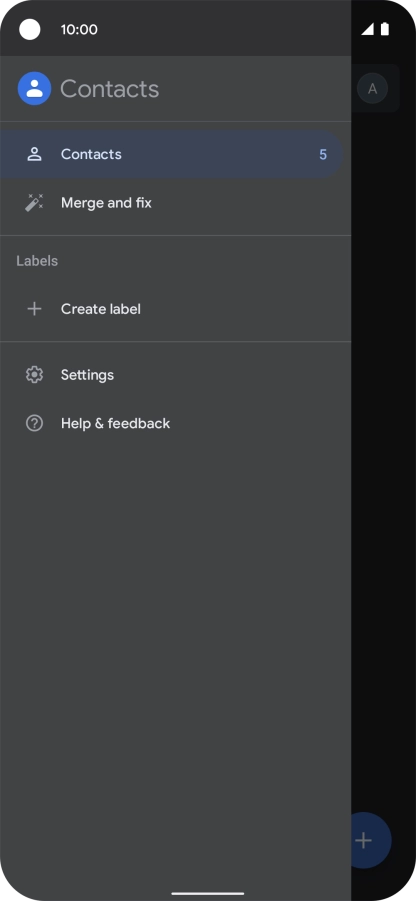This screenshot has width=416, height=901.
Task: Open Help & feedback
Action: 171,423
